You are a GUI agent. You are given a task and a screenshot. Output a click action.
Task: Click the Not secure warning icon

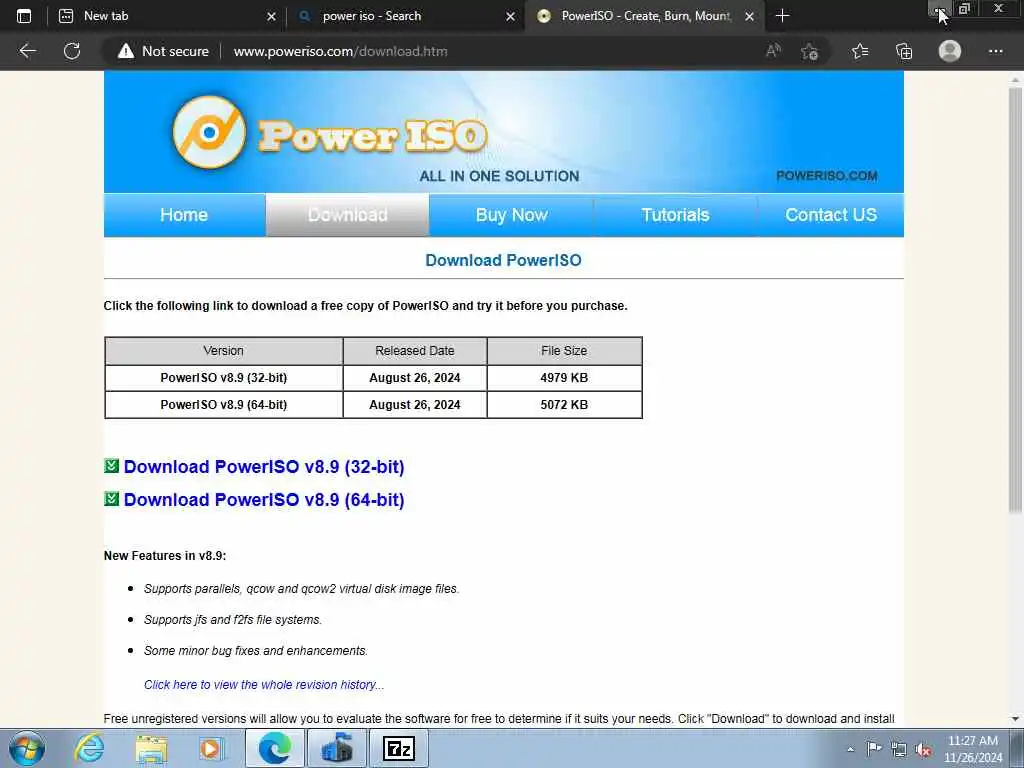125,51
